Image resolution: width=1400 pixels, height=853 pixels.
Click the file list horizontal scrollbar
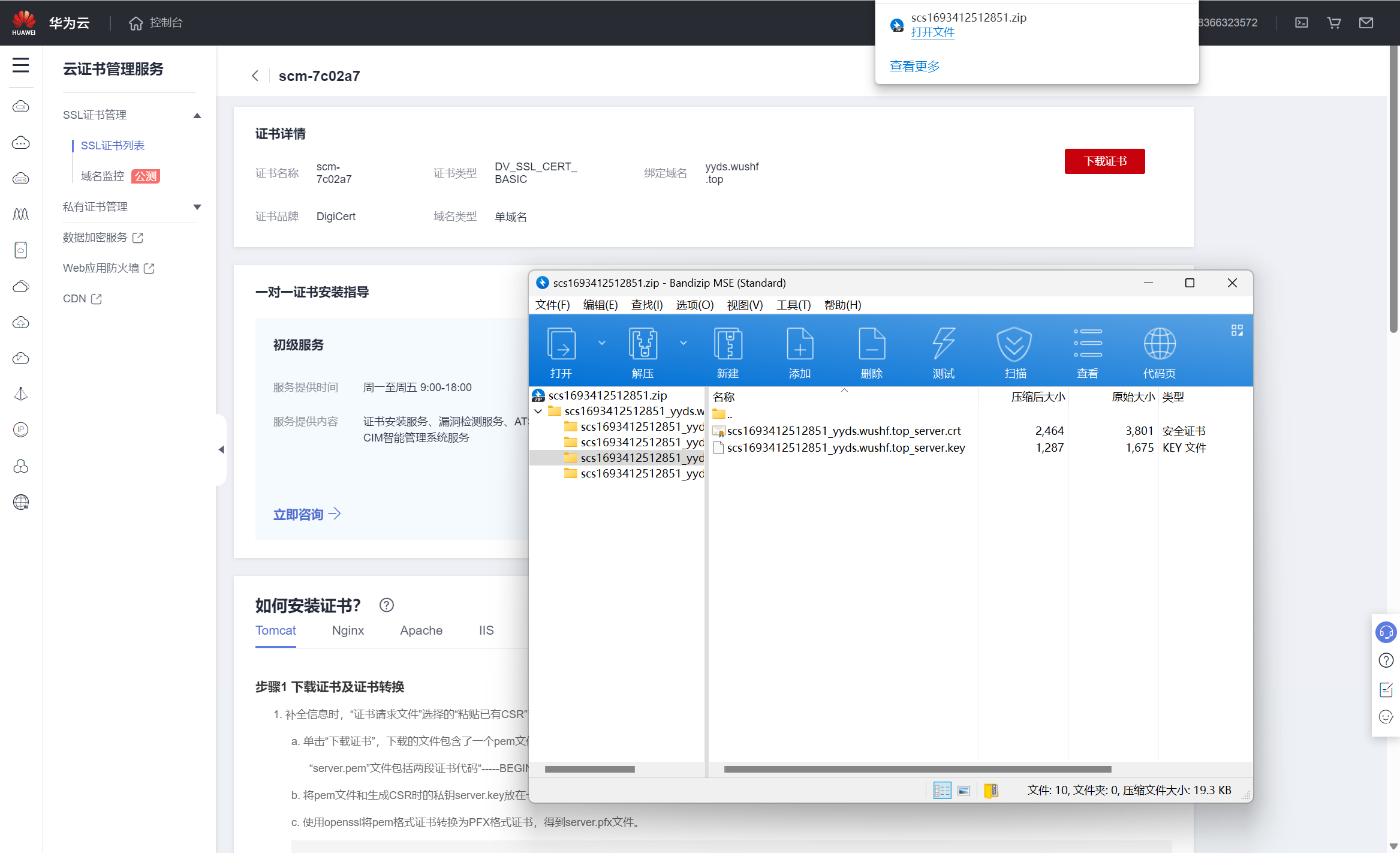[917, 769]
